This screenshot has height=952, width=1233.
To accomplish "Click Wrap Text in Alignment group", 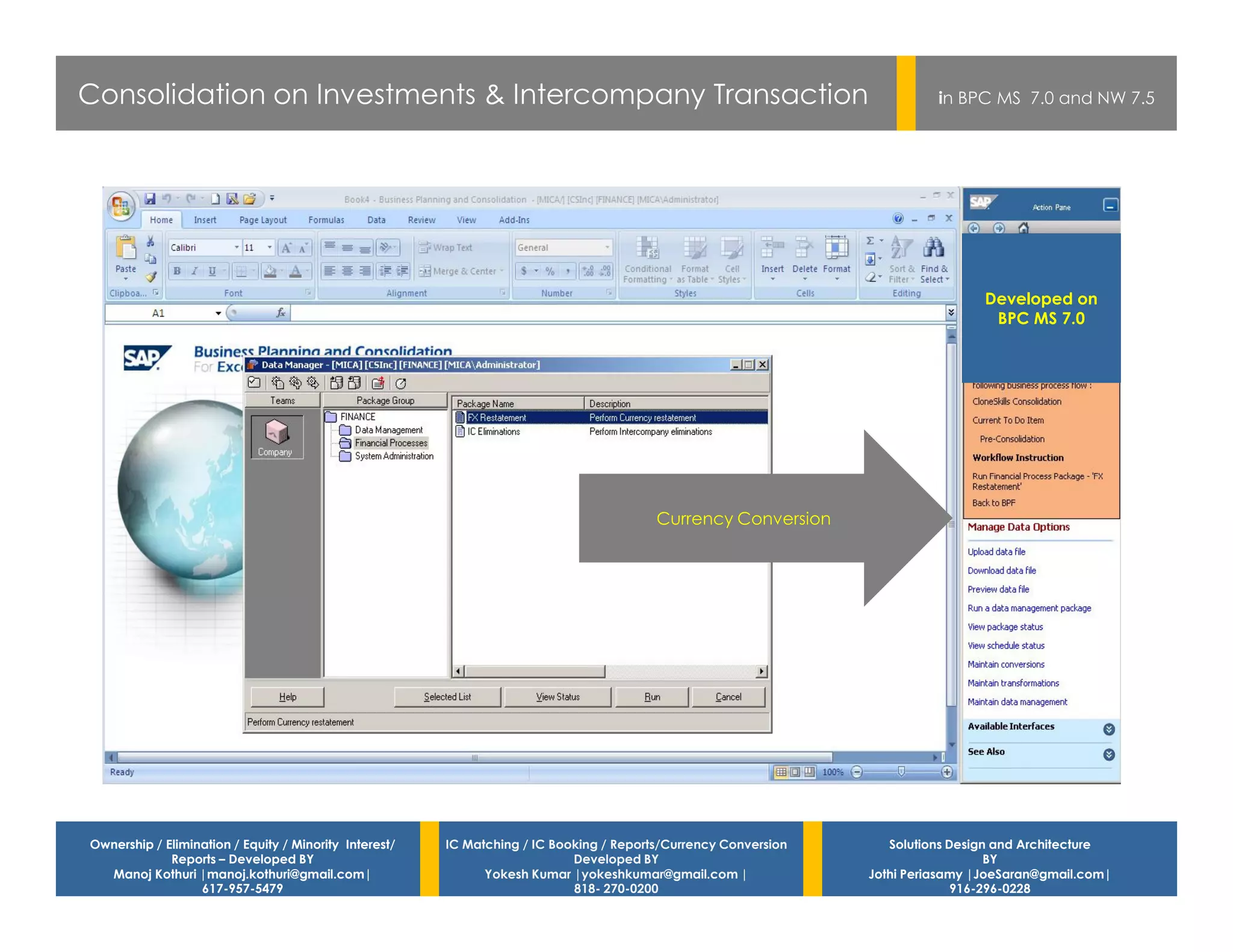I will [446, 247].
